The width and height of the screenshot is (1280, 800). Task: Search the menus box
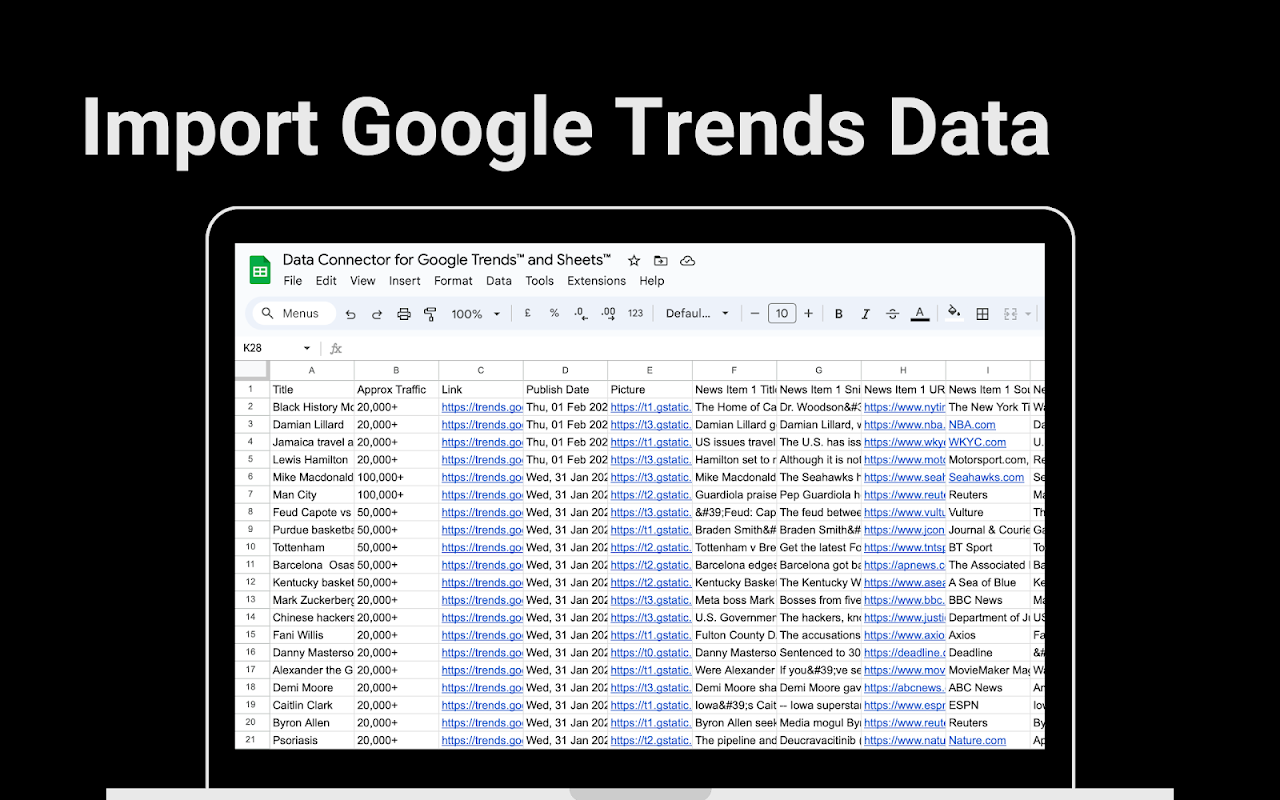[x=292, y=313]
